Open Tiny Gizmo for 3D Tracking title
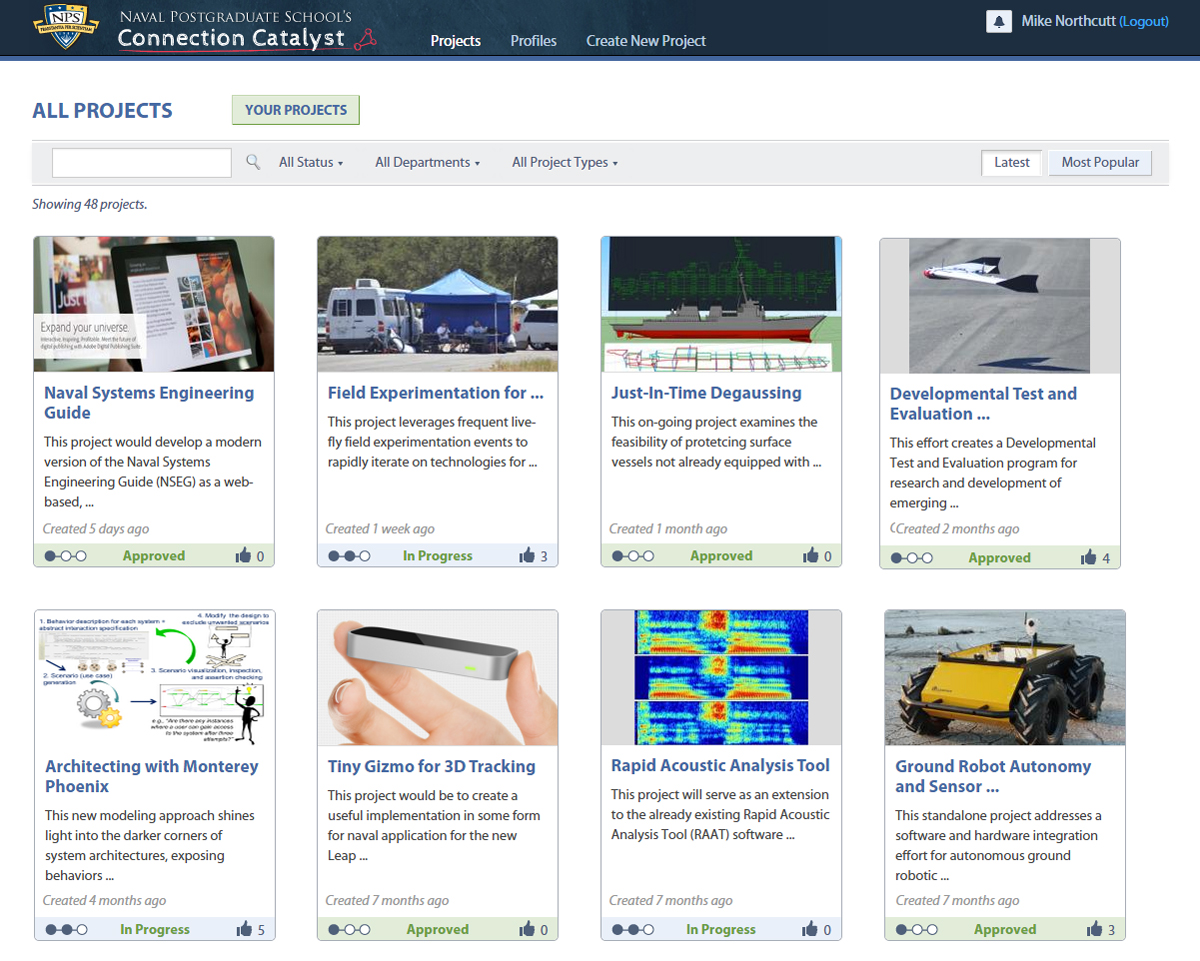Image resolution: width=1200 pixels, height=961 pixels. [x=431, y=767]
